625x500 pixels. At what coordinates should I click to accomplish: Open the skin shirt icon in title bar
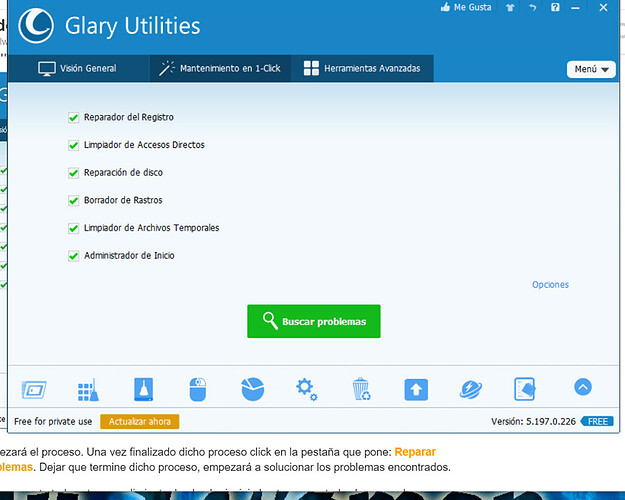[x=510, y=8]
